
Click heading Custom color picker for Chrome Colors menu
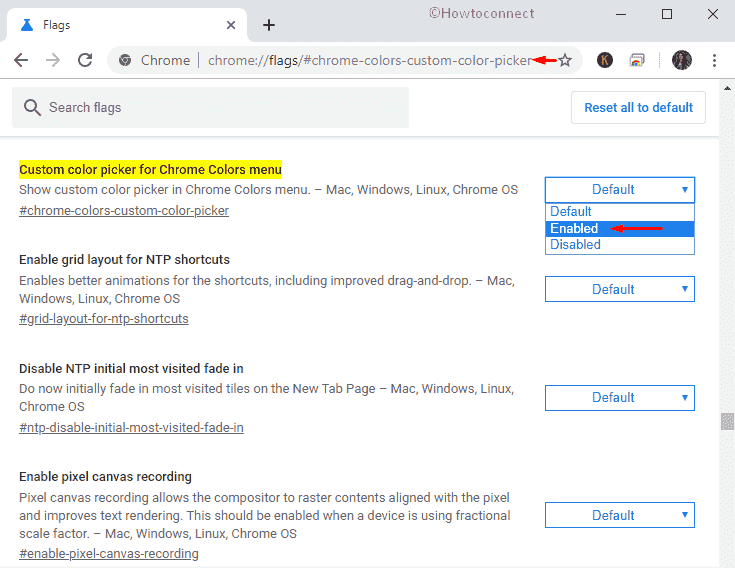pos(150,169)
